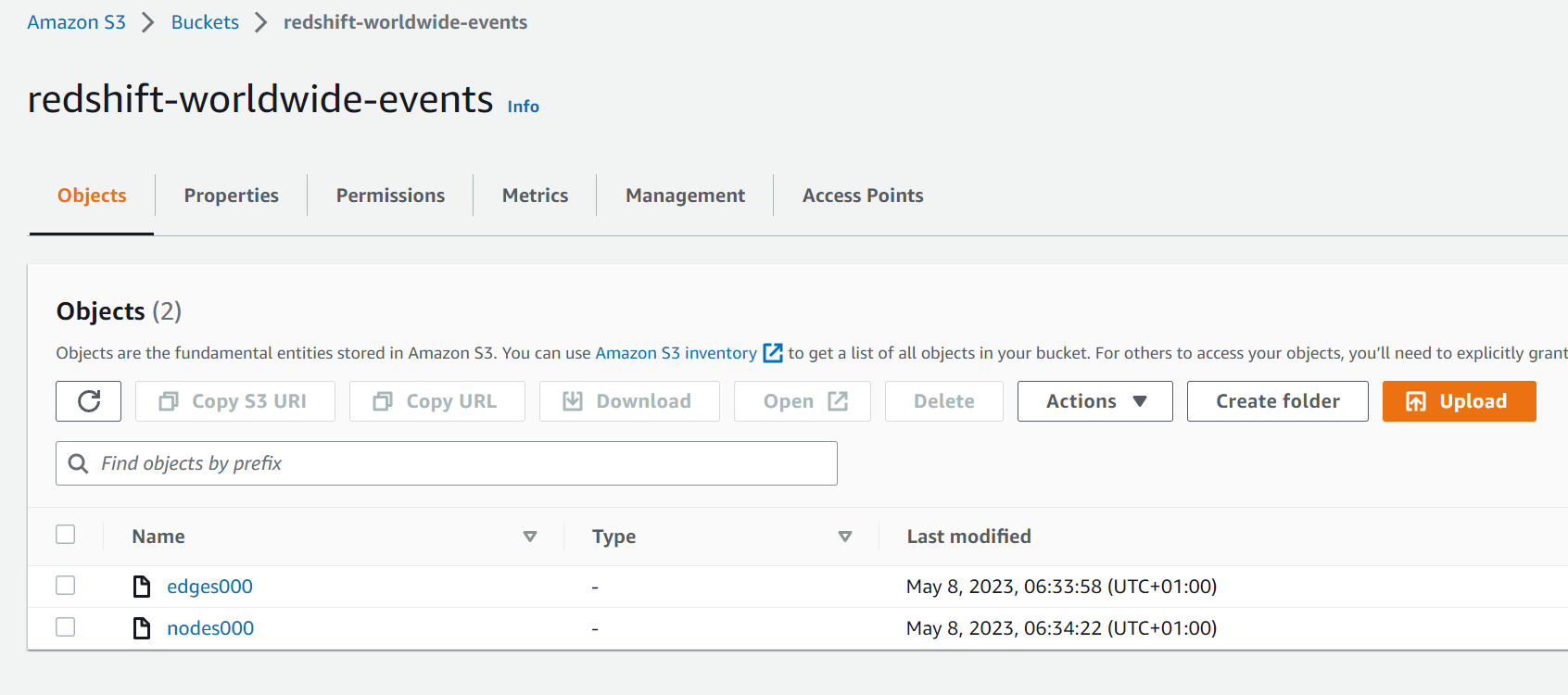The height and width of the screenshot is (695, 1568).
Task: Click the breadcrumb chevron after Buckets
Action: click(x=261, y=22)
